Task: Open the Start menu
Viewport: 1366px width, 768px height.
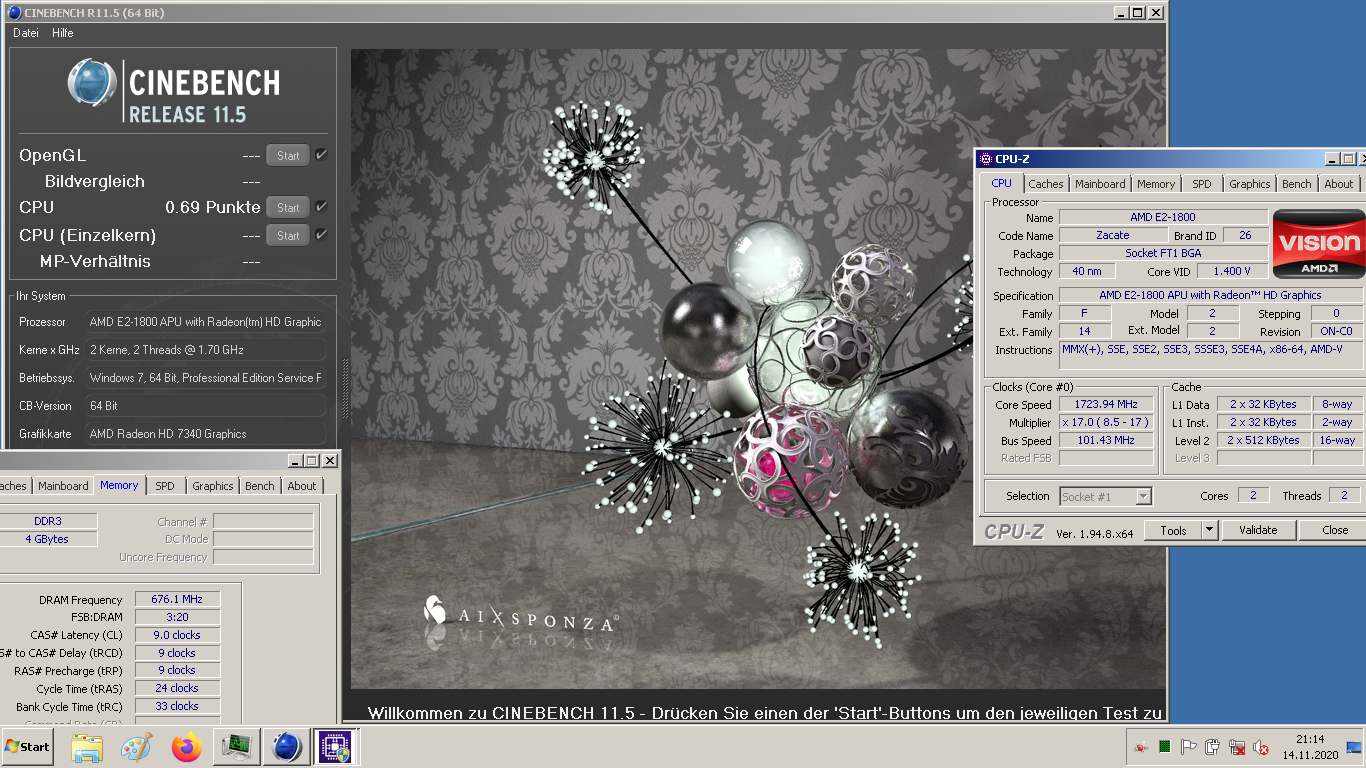Action: (27, 747)
